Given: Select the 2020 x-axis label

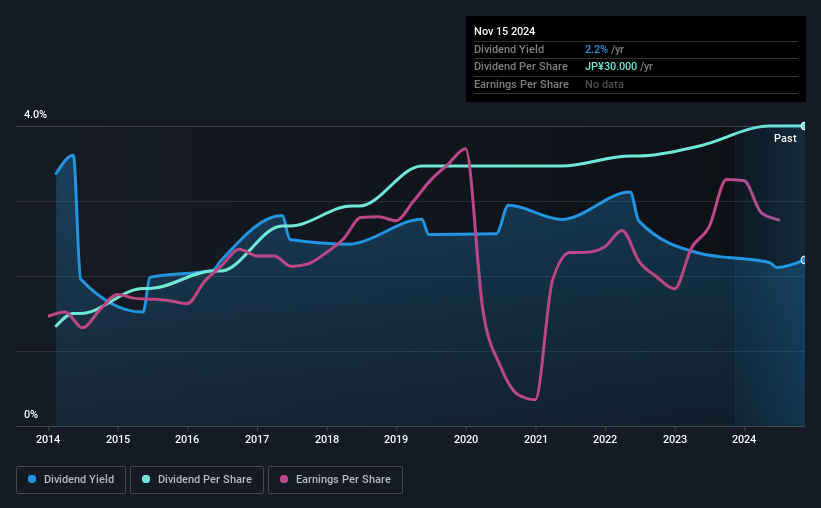Looking at the screenshot, I should pos(466,439).
